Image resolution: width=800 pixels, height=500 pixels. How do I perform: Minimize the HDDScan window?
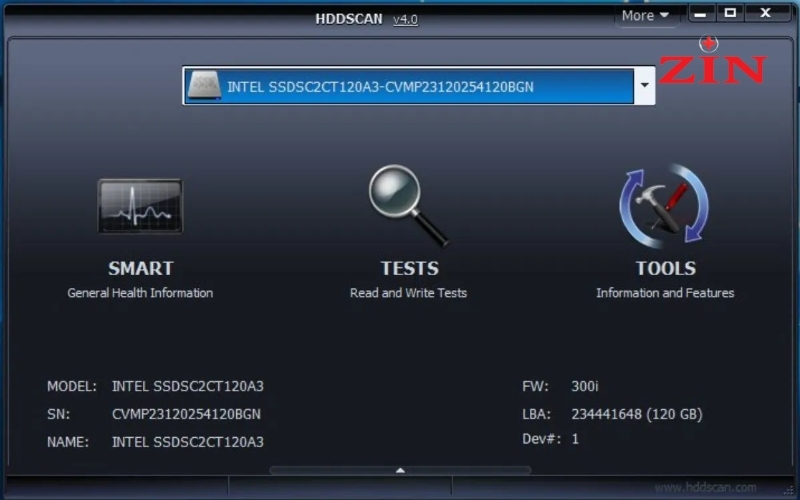[x=701, y=14]
